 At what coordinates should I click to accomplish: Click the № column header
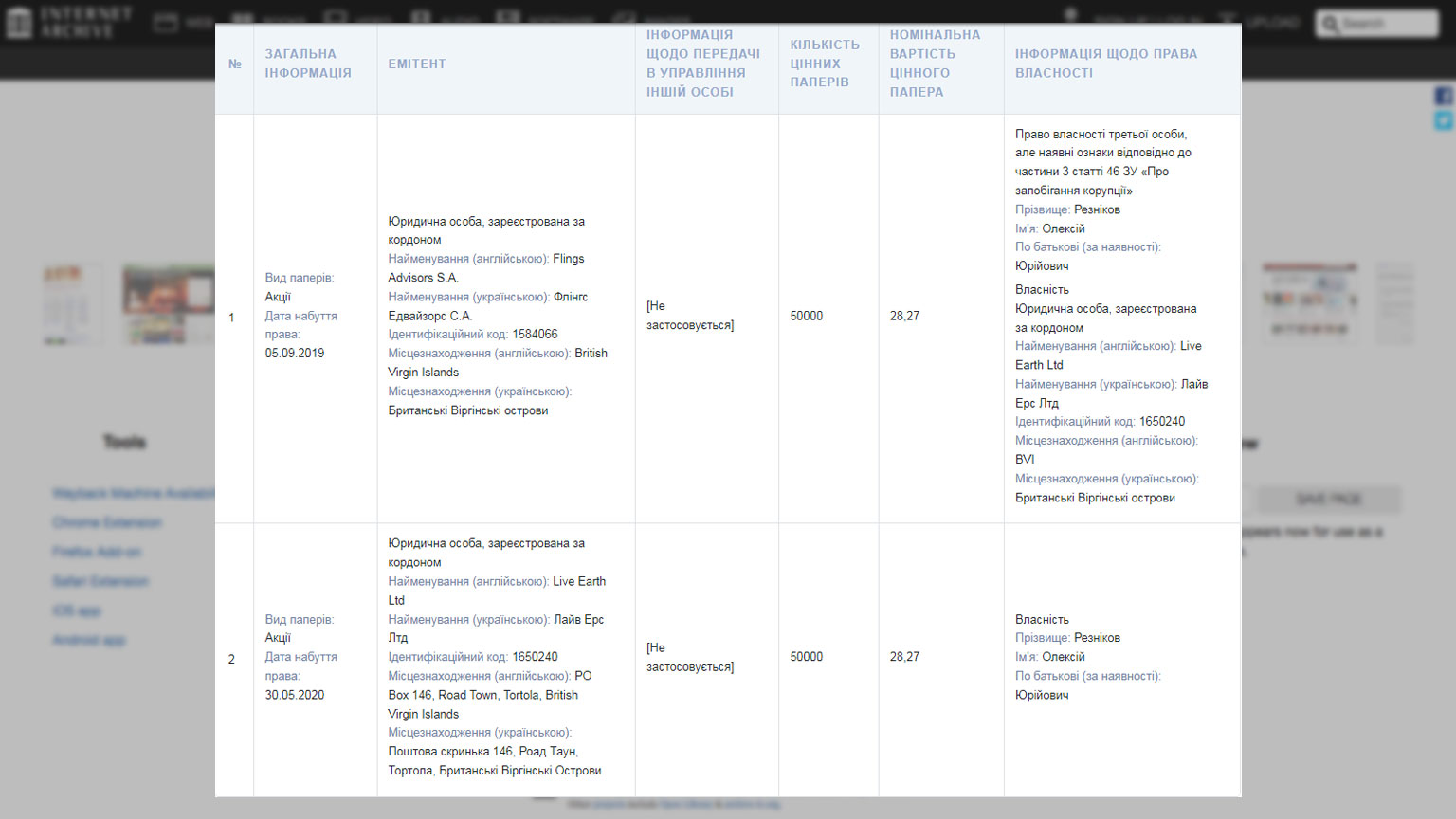pyautogui.click(x=235, y=64)
